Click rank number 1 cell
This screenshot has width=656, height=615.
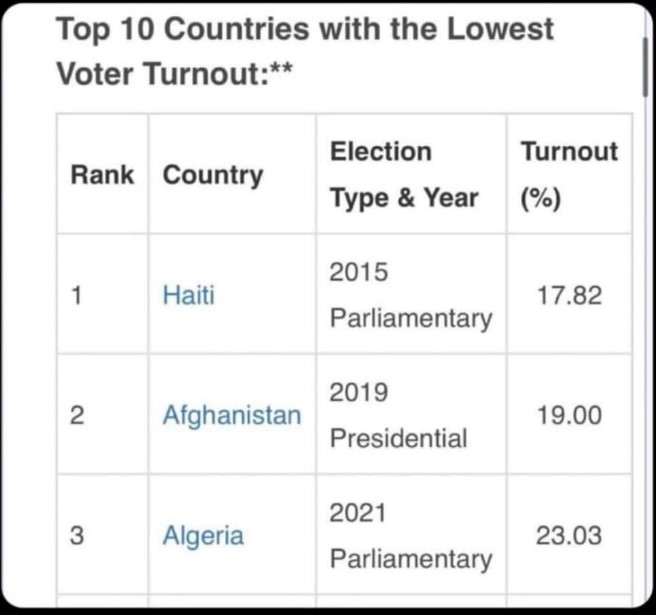pos(76,295)
